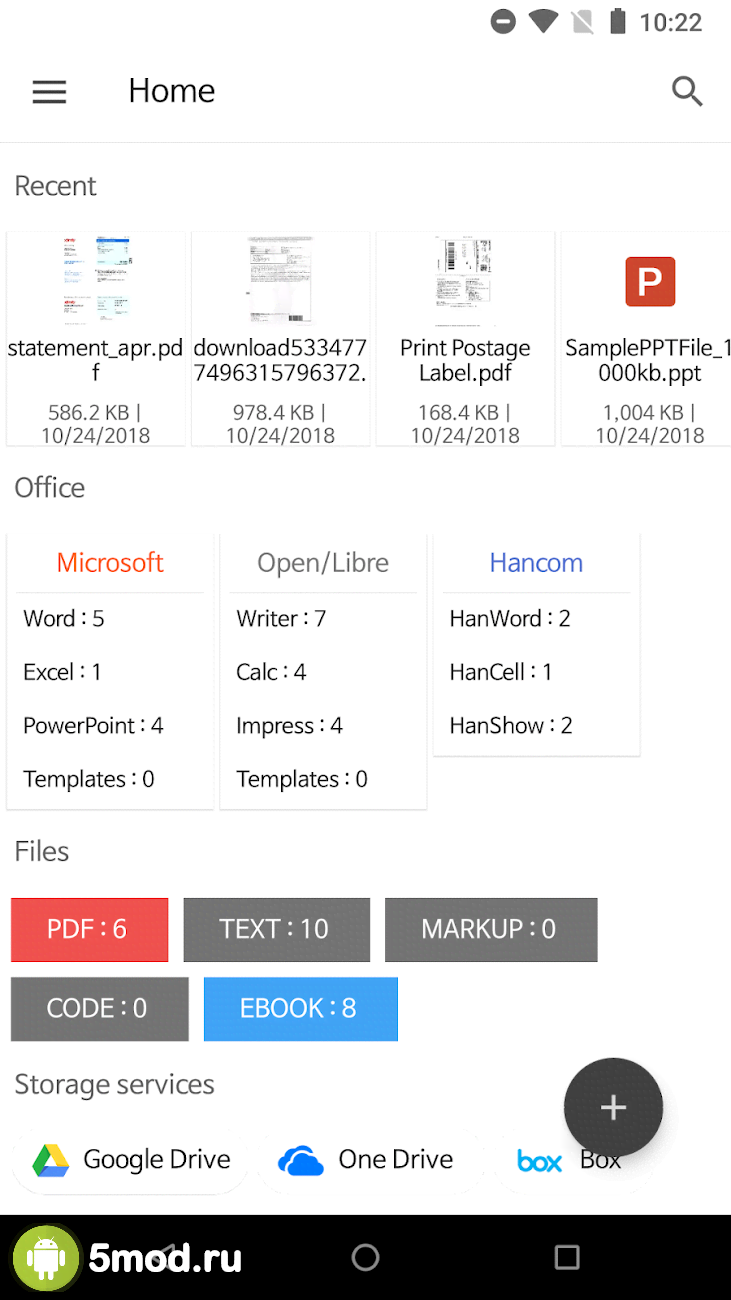Screen dimensions: 731x1300
Task: Tap the Android recent apps square
Action: [567, 1257]
